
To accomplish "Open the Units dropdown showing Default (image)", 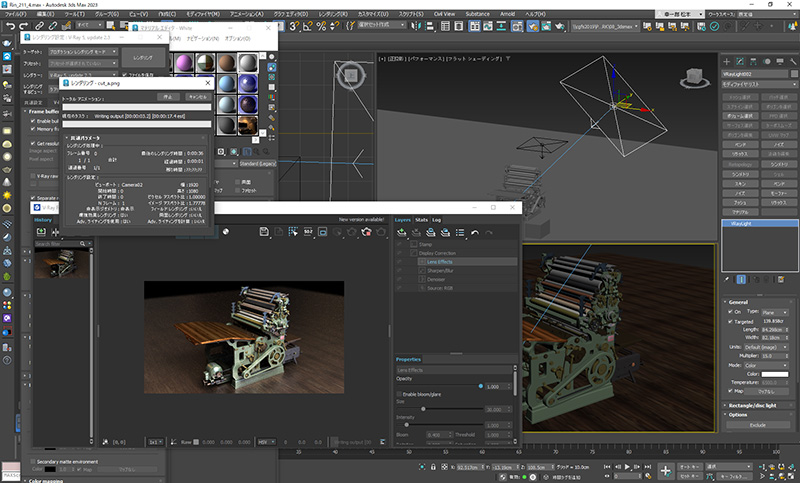I will click(766, 347).
